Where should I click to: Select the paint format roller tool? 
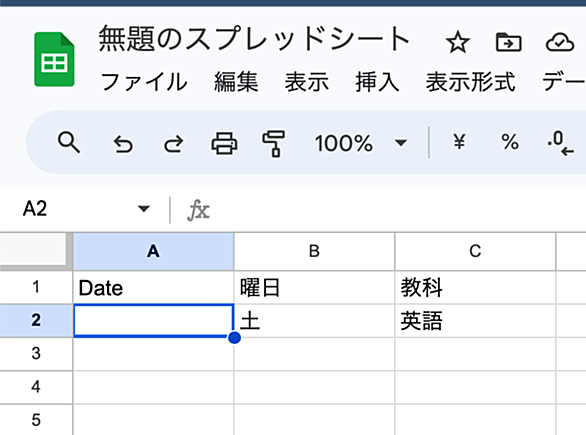(x=274, y=144)
